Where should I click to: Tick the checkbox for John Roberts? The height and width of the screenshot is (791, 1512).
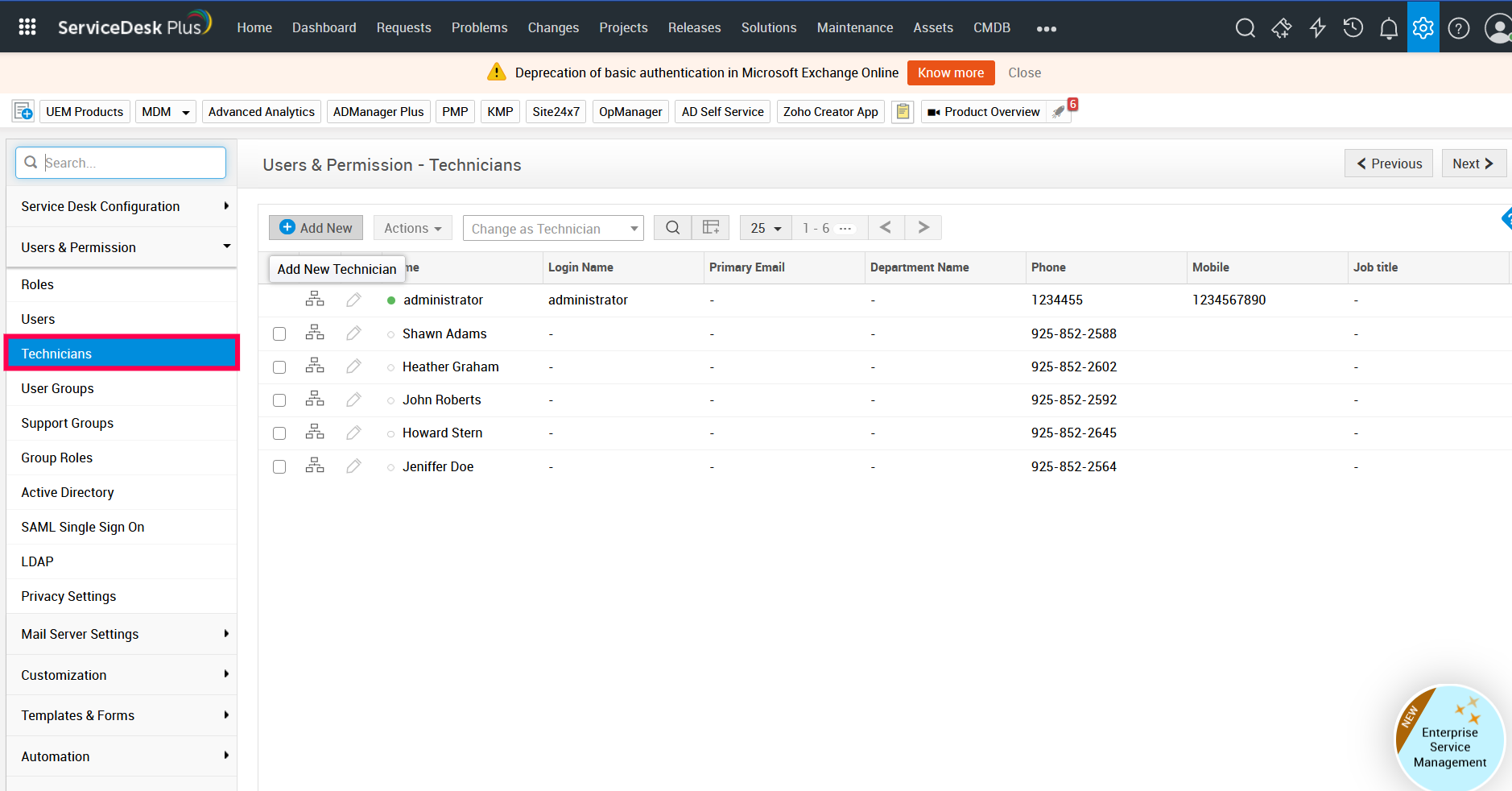tap(279, 400)
